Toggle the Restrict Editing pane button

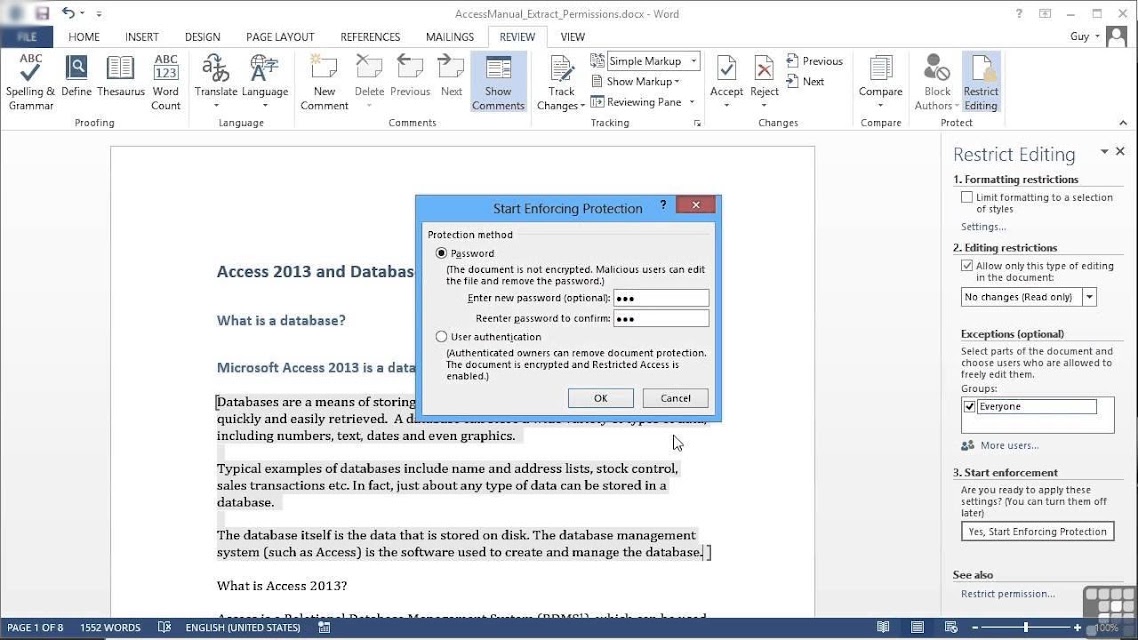click(981, 82)
